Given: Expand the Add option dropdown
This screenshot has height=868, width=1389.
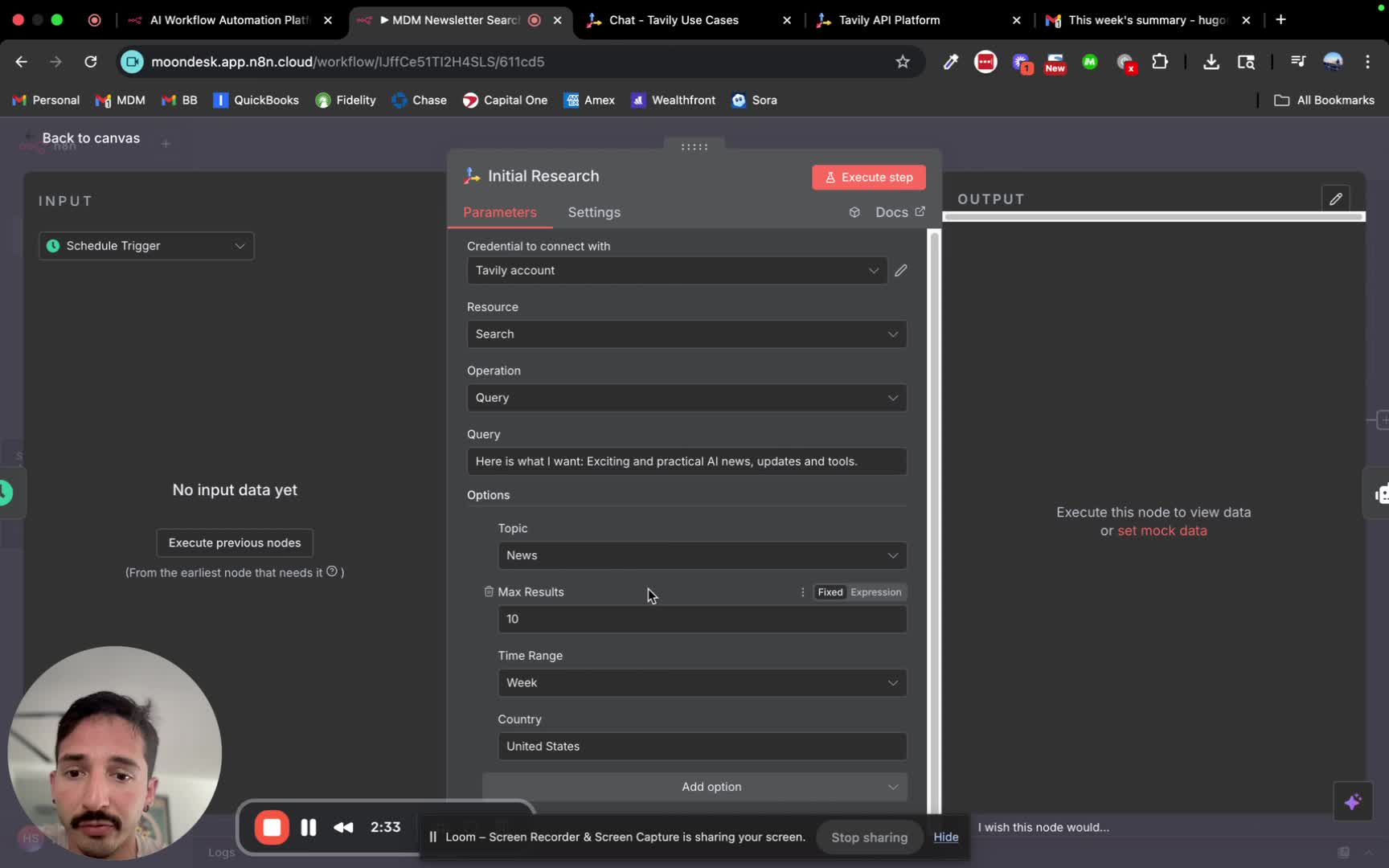Looking at the screenshot, I should point(694,787).
